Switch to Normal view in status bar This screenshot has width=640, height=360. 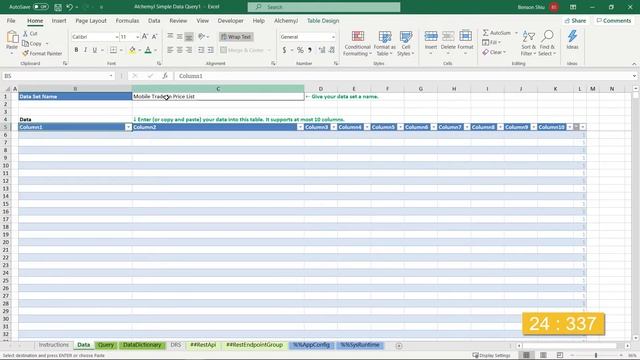coord(526,355)
